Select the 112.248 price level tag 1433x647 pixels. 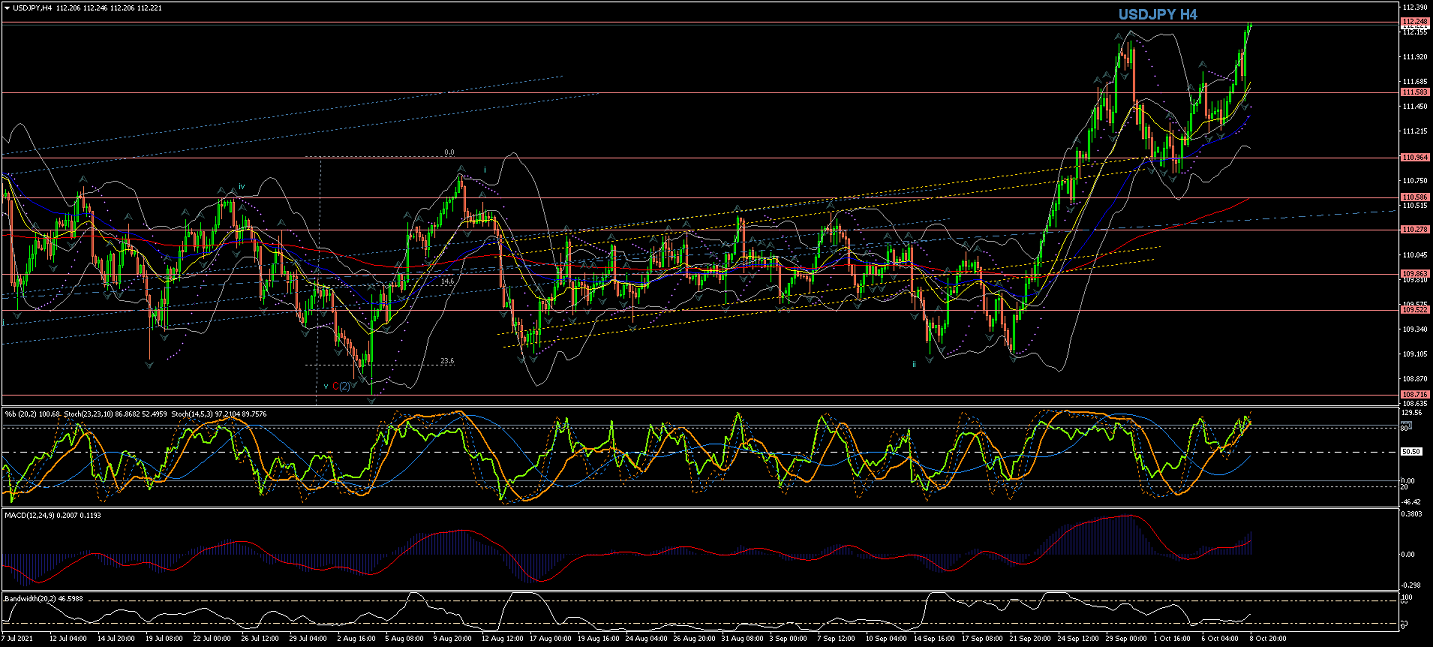[x=1413, y=22]
